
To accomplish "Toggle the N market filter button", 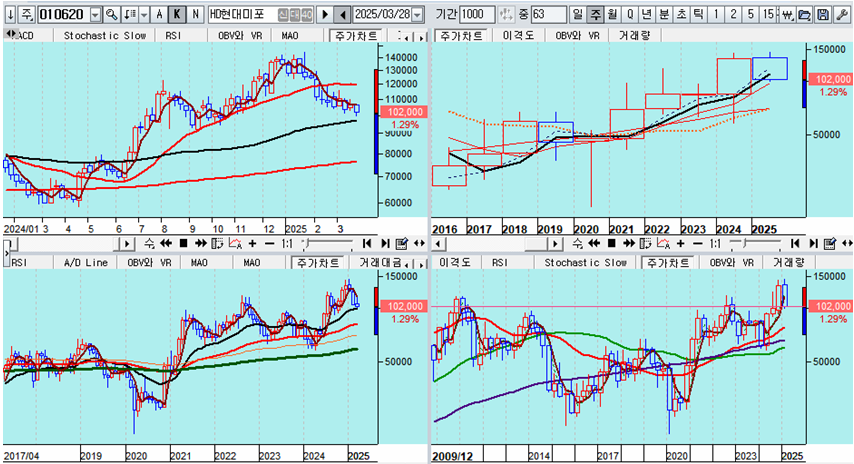I will [x=194, y=15].
